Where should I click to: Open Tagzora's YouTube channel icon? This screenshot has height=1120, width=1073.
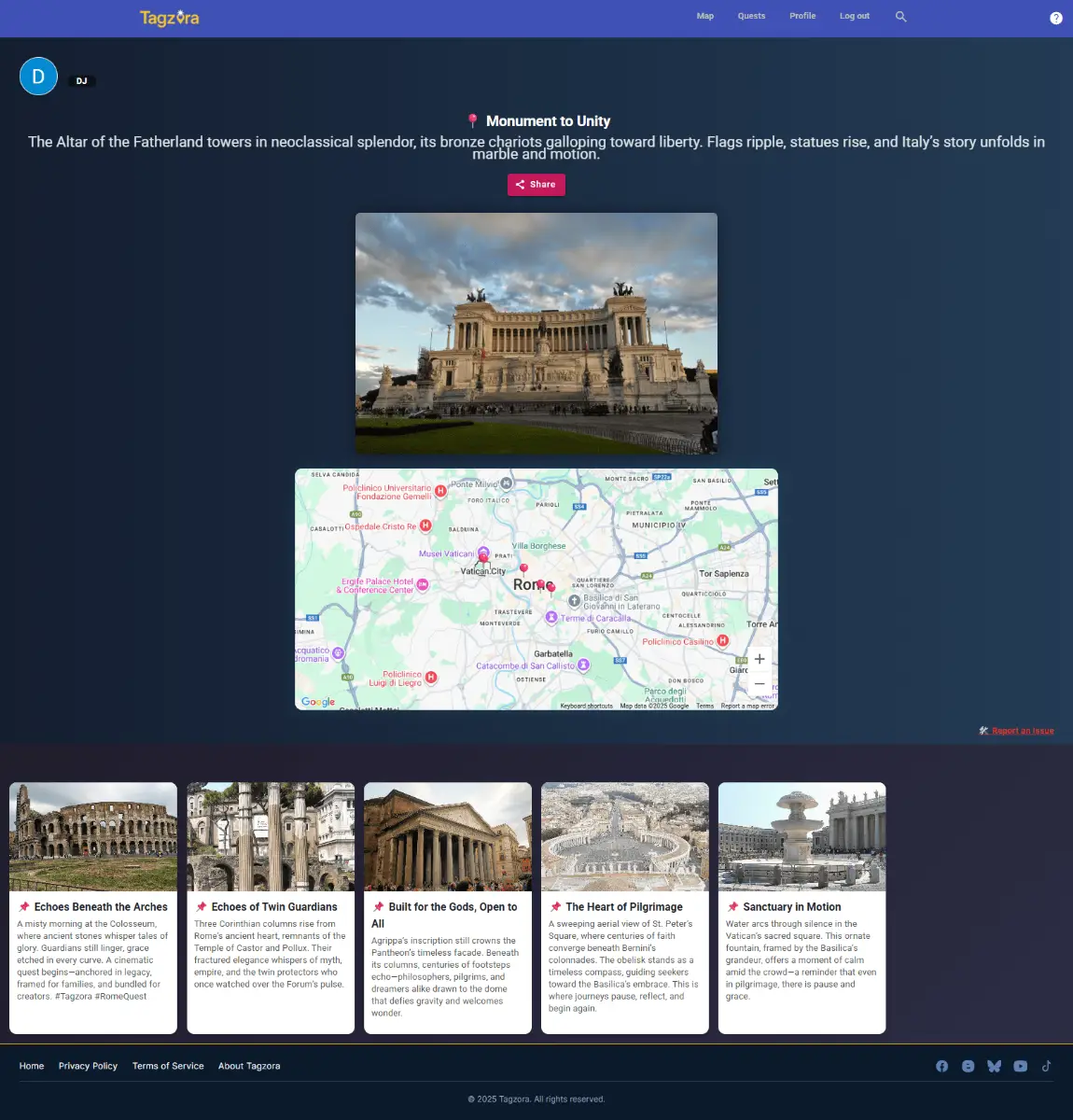pyautogui.click(x=1020, y=1066)
